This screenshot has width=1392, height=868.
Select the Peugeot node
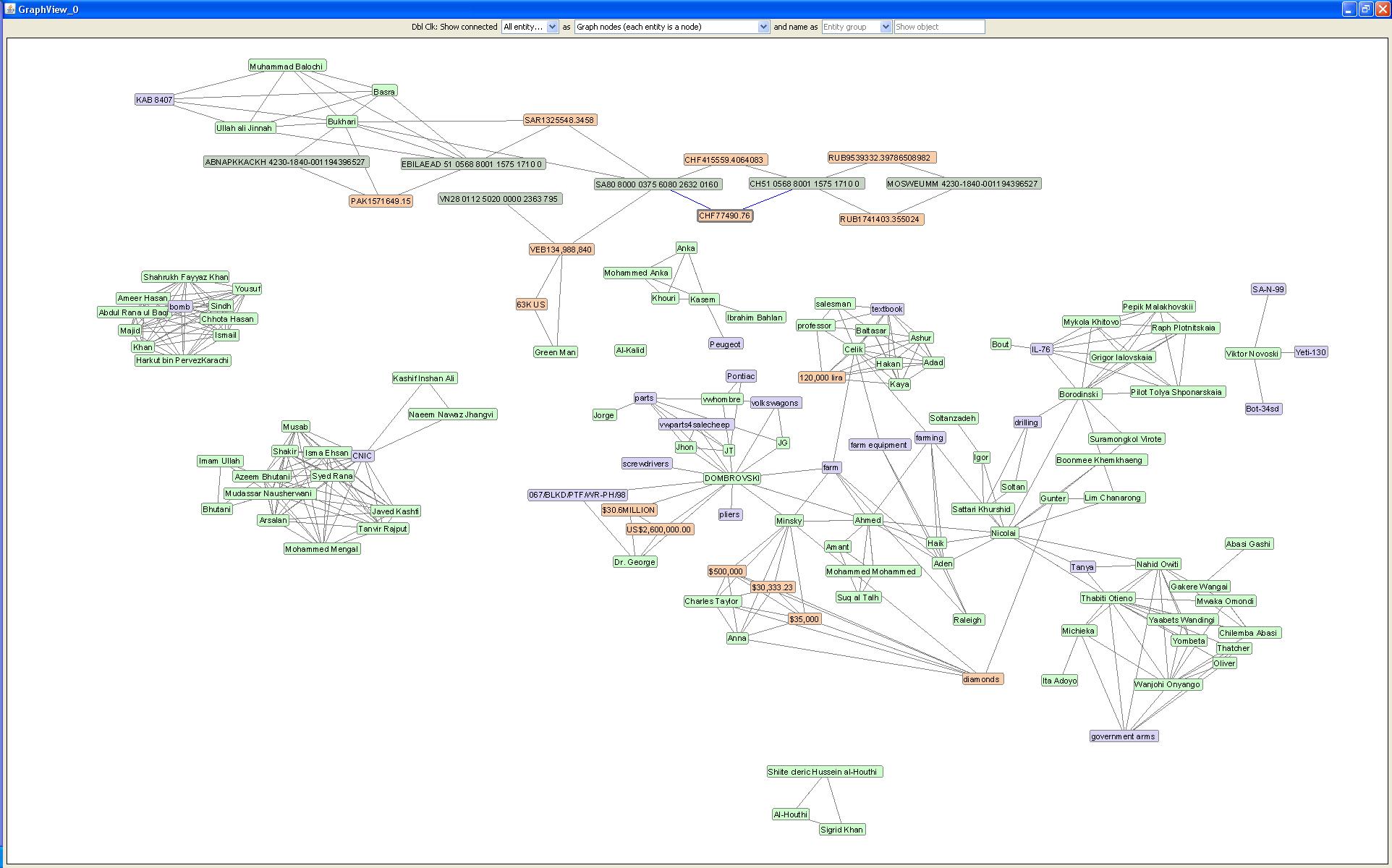pyautogui.click(x=726, y=344)
